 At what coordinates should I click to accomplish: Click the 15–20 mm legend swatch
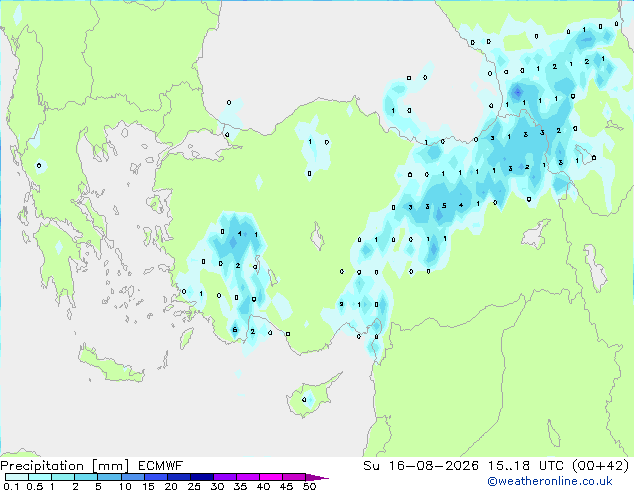tap(155, 477)
